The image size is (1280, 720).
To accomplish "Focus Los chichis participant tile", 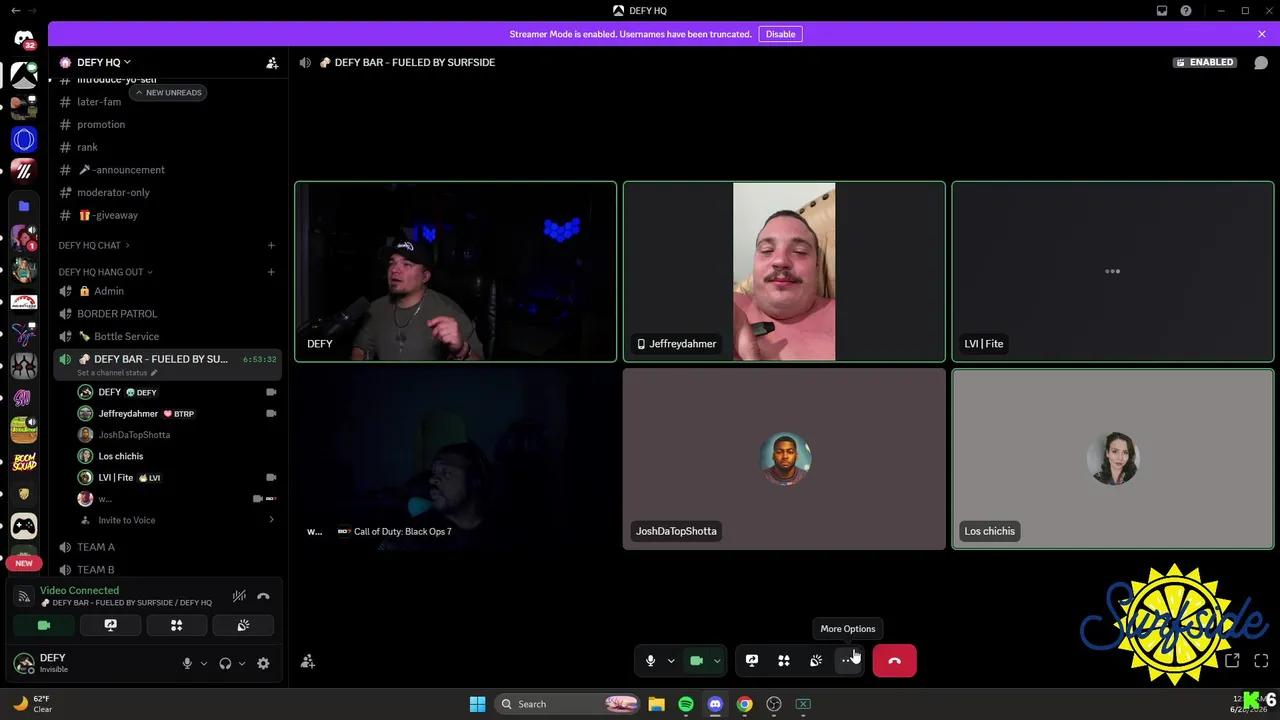I will (x=1113, y=459).
